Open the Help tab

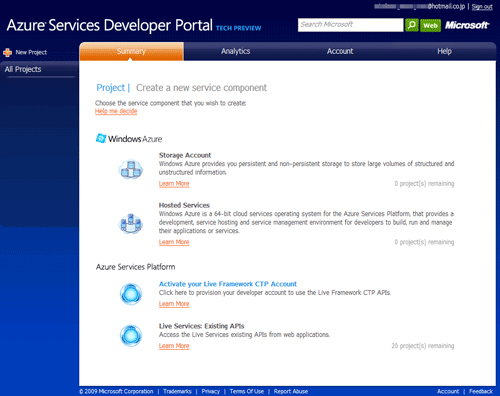point(444,51)
